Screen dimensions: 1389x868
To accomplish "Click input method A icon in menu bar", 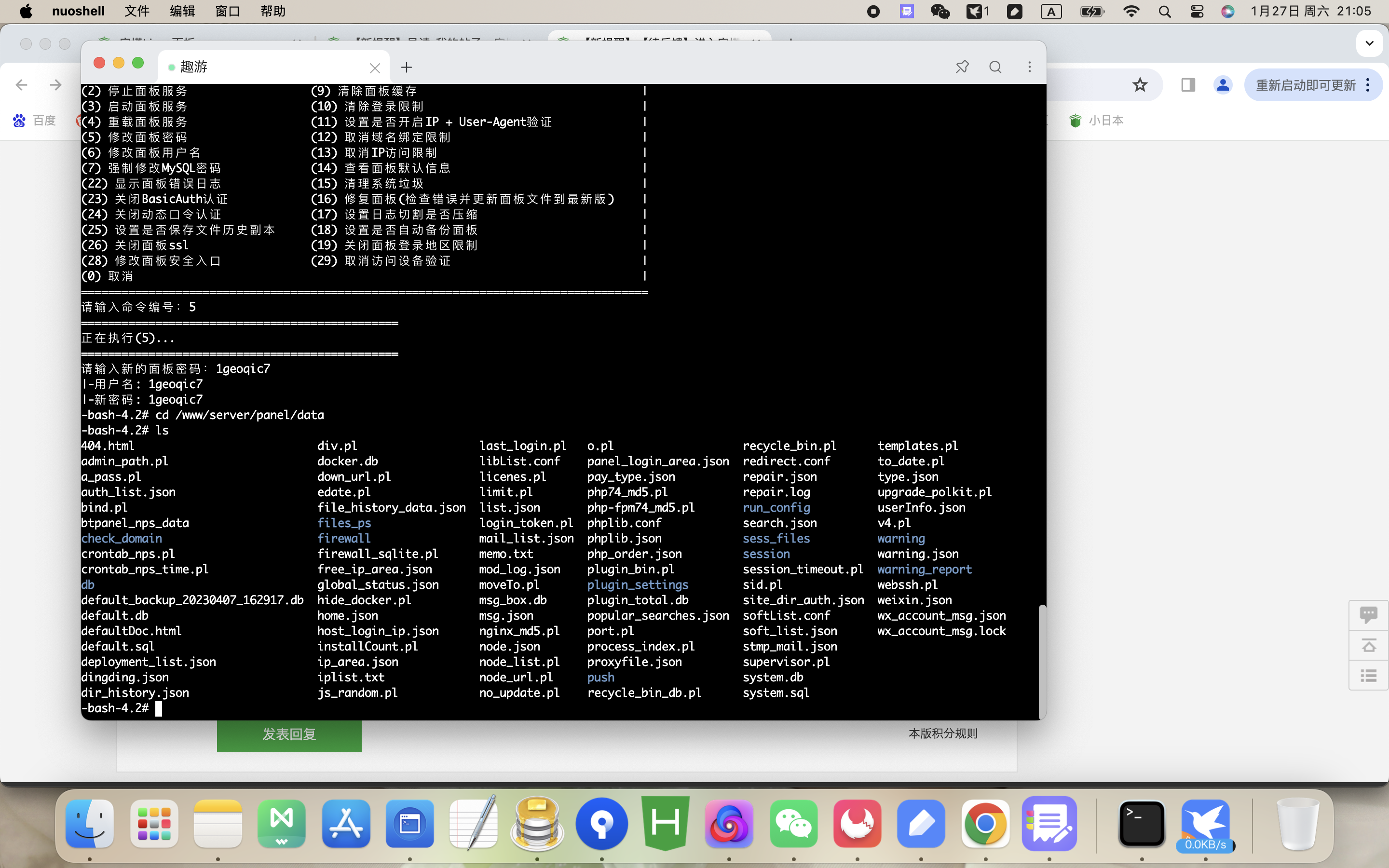I will pyautogui.click(x=1051, y=11).
